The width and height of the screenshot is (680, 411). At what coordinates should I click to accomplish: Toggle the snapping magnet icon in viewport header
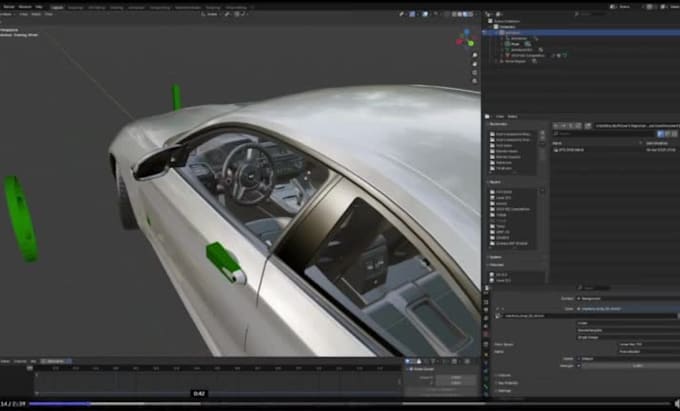click(228, 14)
